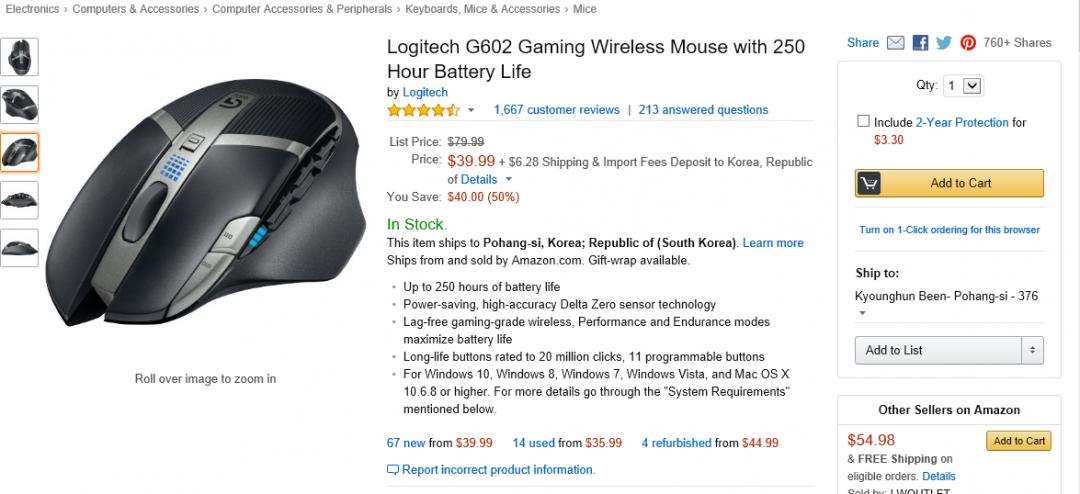Expand the shipping Details arrow
This screenshot has width=1080, height=494.
click(x=509, y=180)
